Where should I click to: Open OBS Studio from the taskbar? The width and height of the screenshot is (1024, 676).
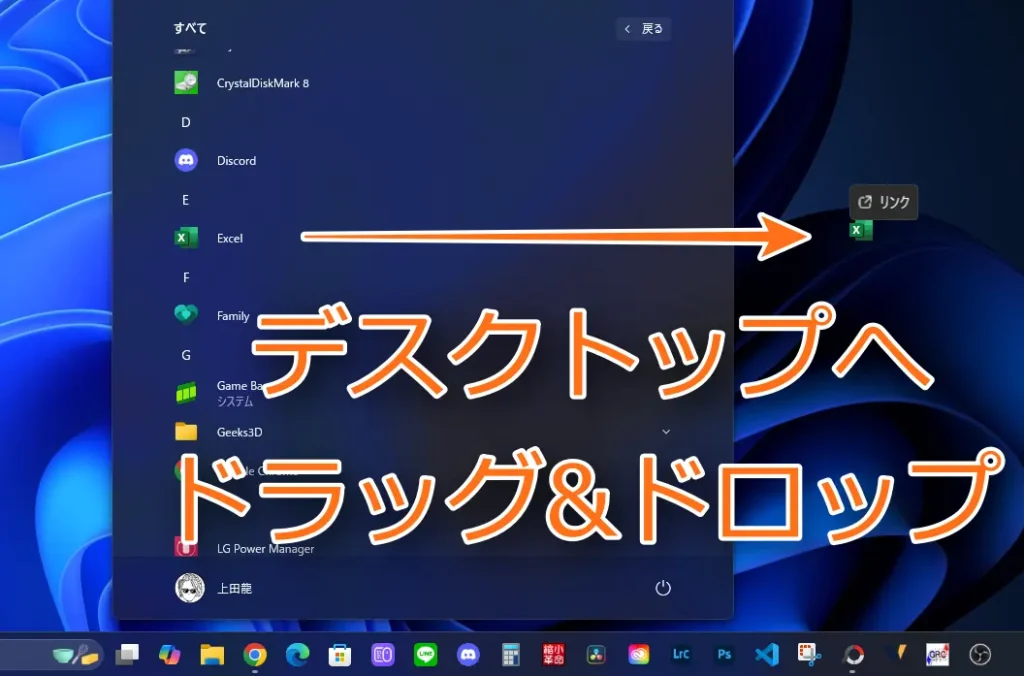980,654
